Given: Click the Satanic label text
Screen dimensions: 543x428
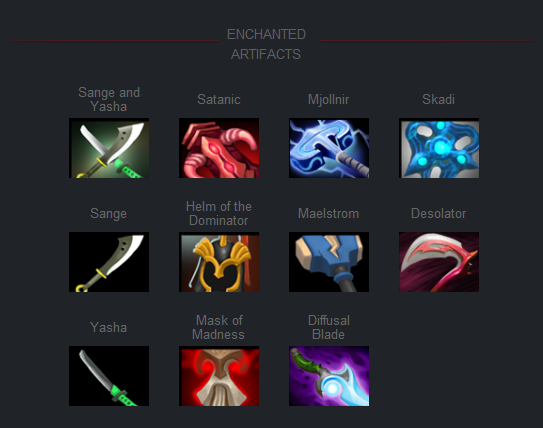Looking at the screenshot, I should 219,100.
